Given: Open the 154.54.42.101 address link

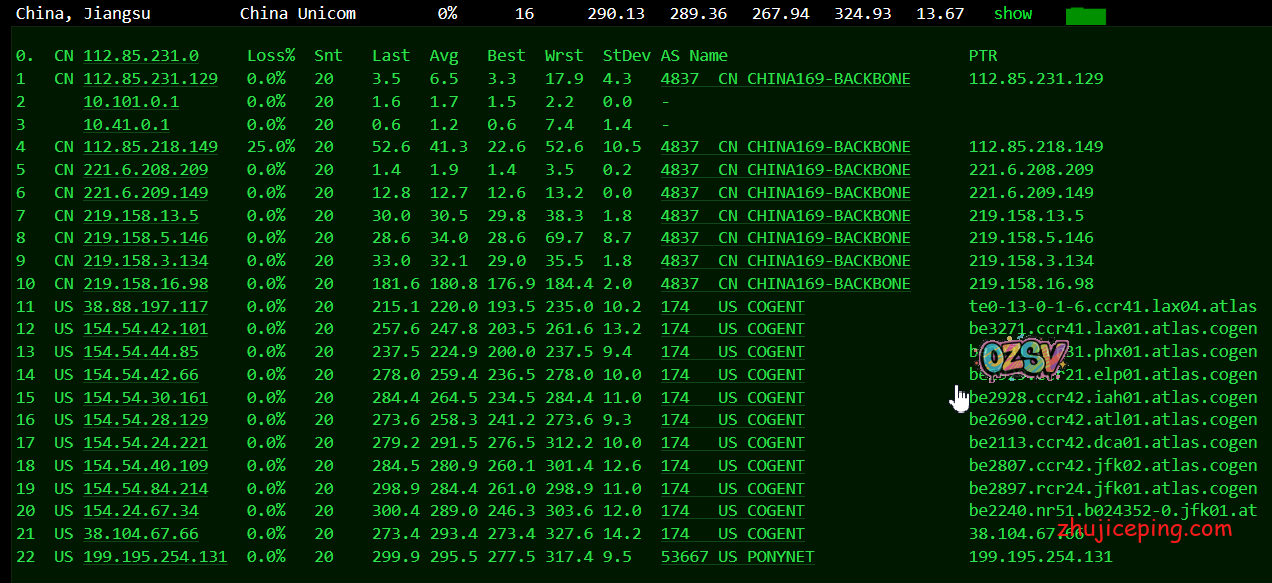Looking at the screenshot, I should [x=145, y=329].
